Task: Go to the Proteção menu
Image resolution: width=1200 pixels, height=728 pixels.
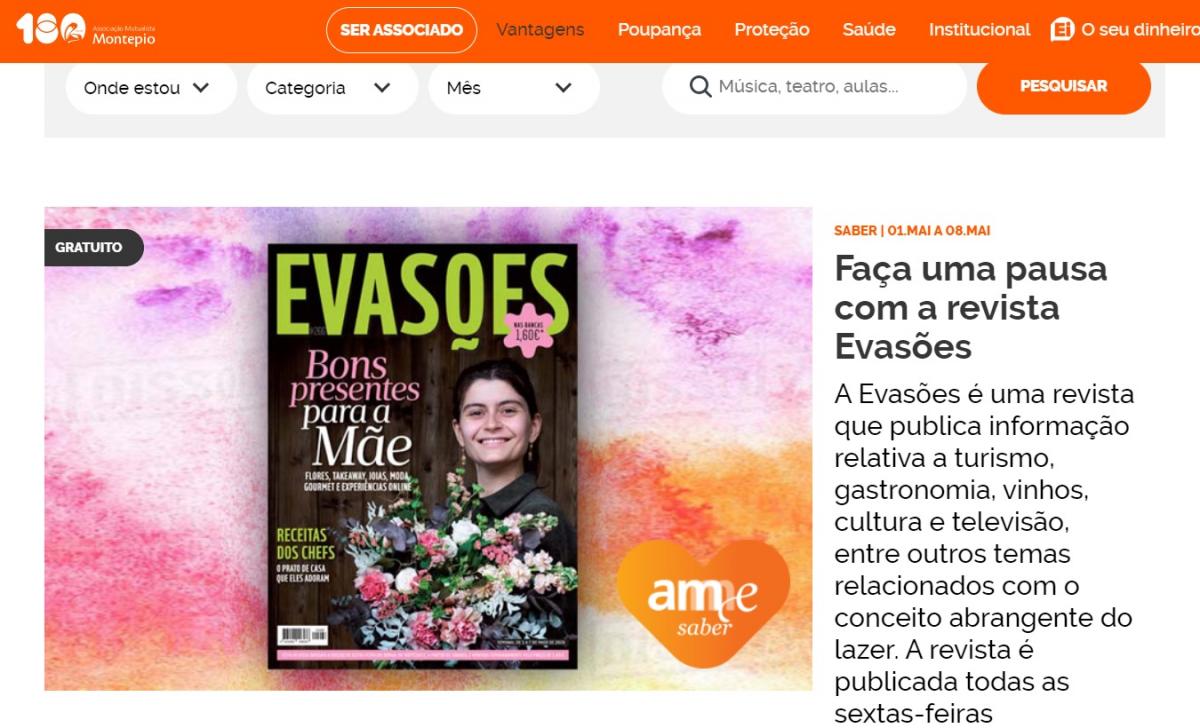Action: point(772,30)
